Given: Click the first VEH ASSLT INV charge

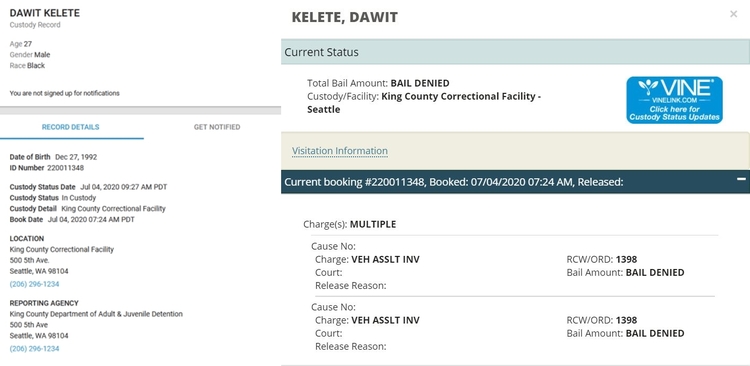Looking at the screenshot, I should [x=385, y=260].
